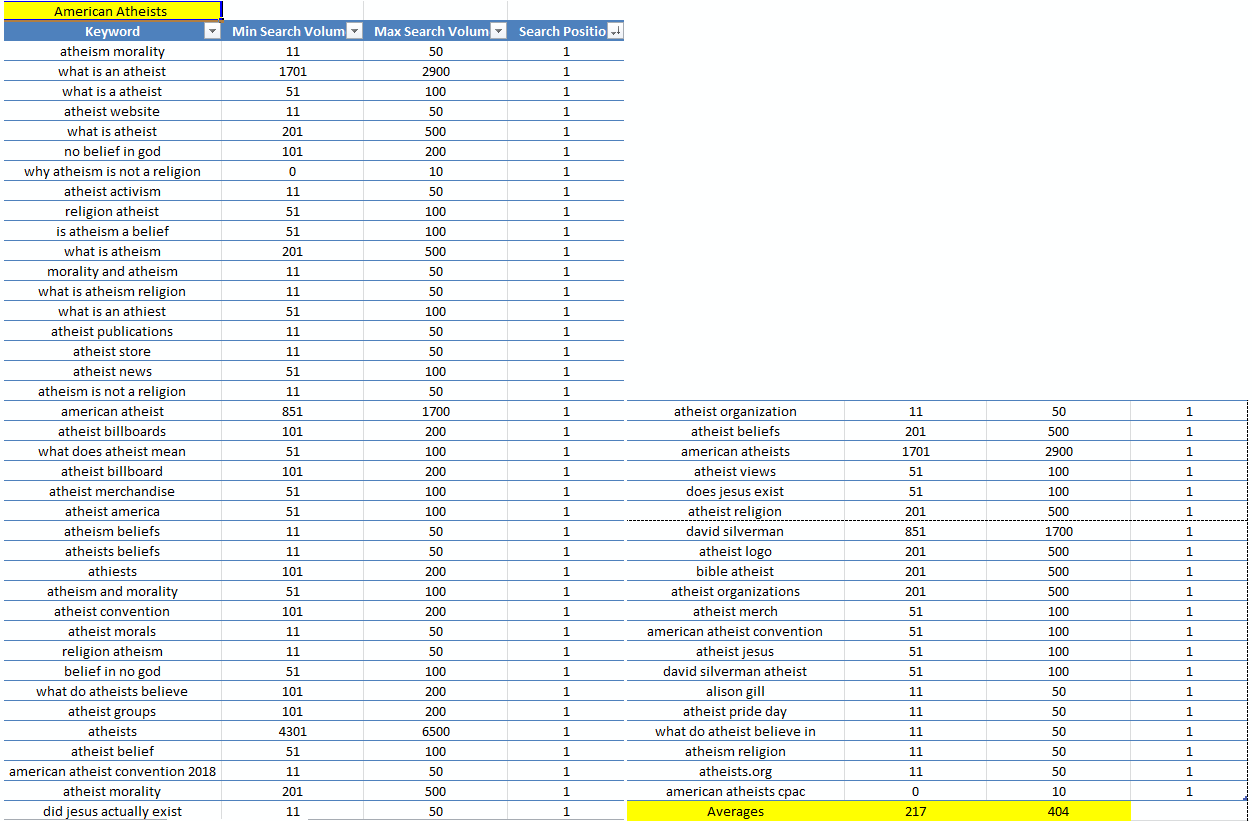Open the Max Search Volume filter dropdown
Screen dimensions: 1252x821
(x=498, y=32)
